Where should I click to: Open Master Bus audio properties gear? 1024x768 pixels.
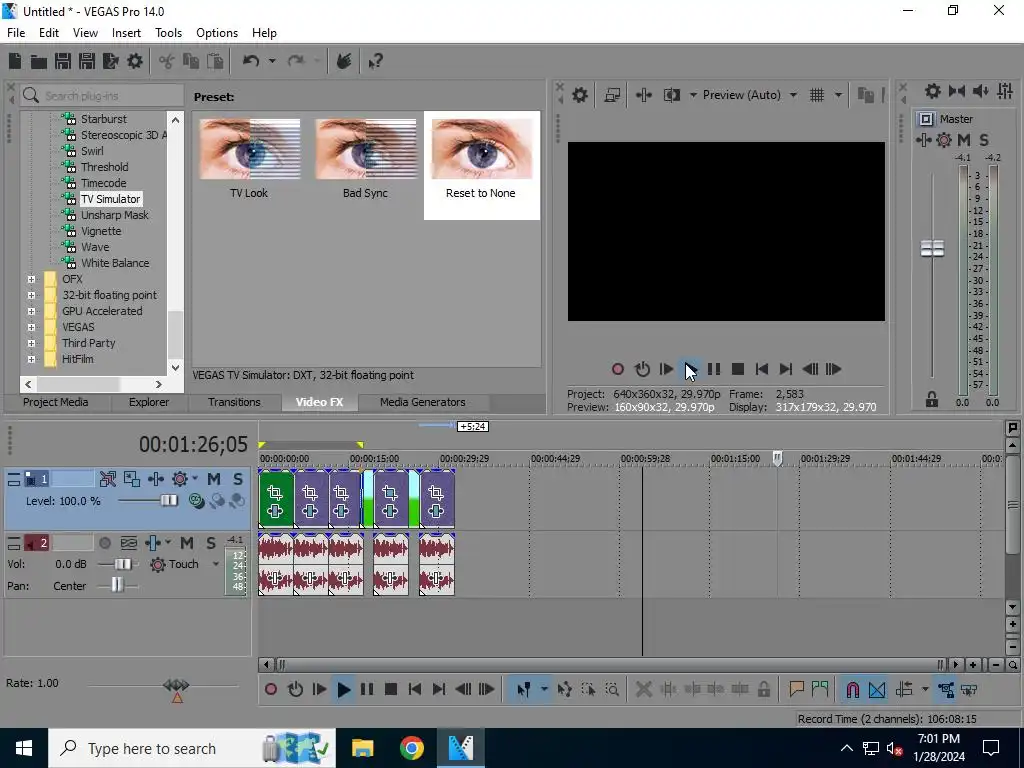(933, 91)
